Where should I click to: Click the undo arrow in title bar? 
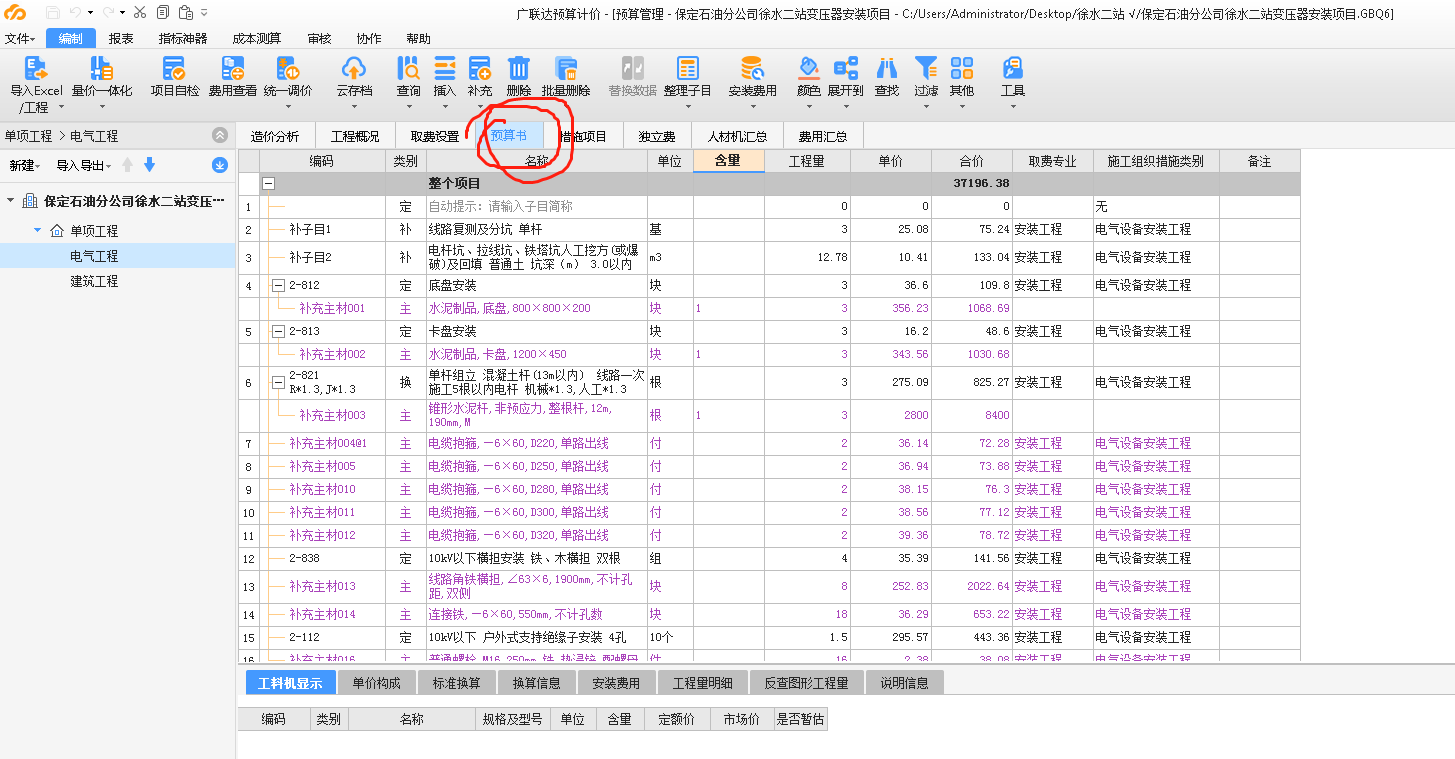point(75,13)
